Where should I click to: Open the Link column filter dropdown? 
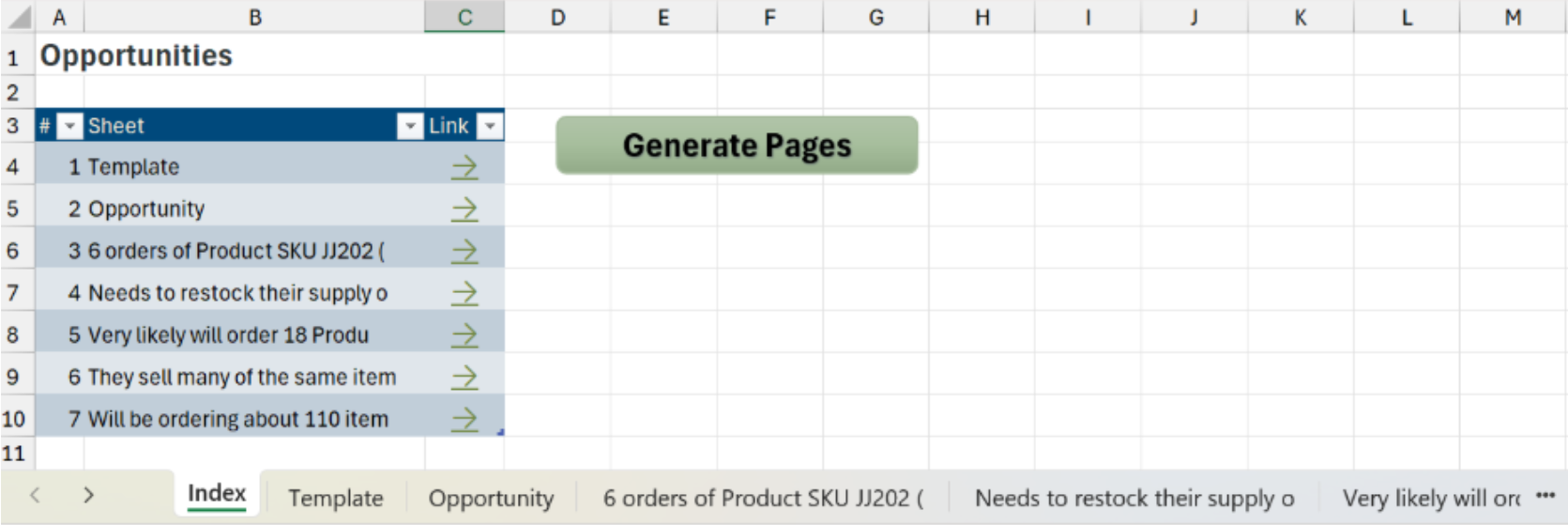[x=490, y=126]
